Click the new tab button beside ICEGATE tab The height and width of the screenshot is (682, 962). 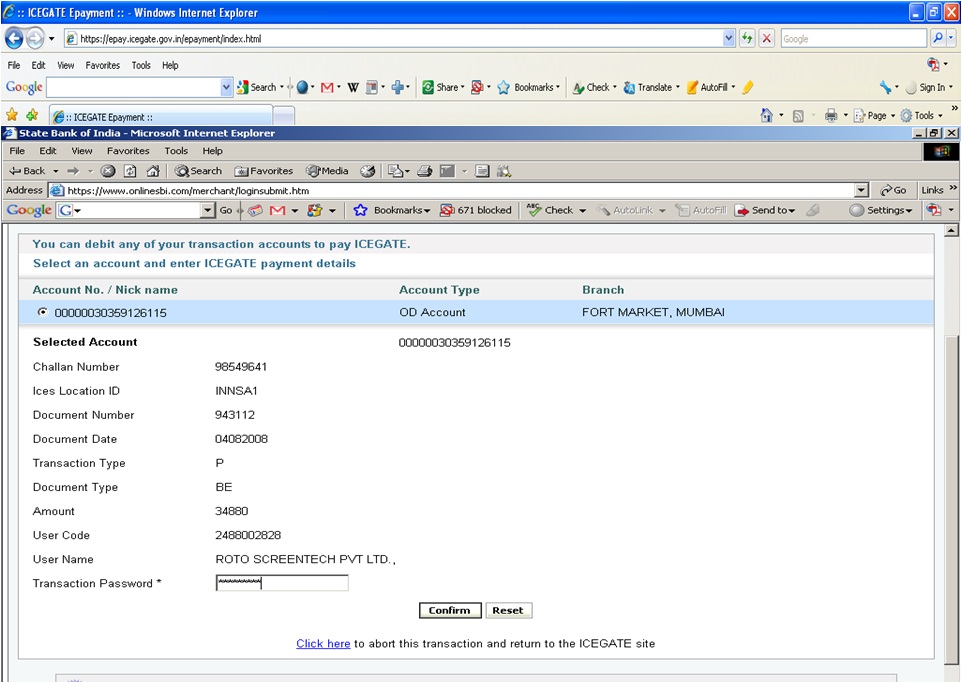(x=283, y=117)
